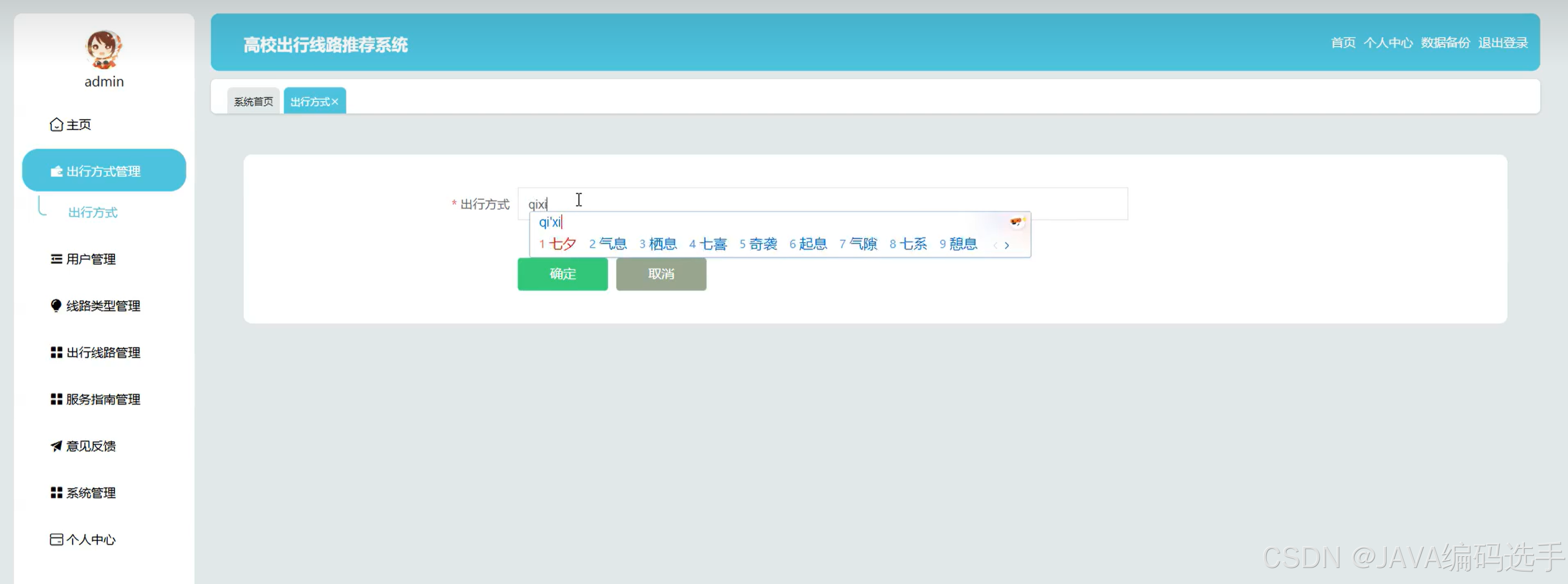Click the 用户管理 list icon
Image resolution: width=1568 pixels, height=584 pixels.
56,259
